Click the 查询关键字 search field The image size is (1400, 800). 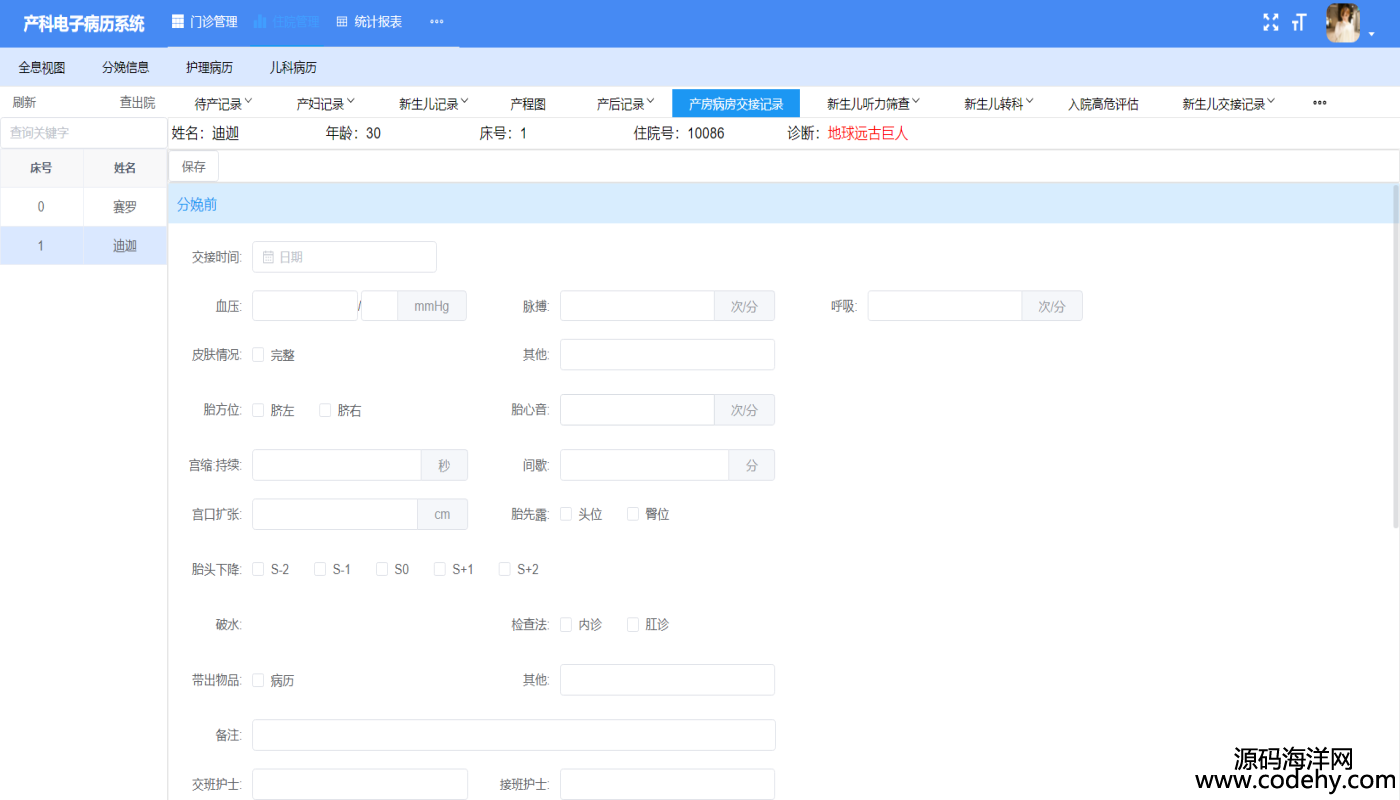coord(84,133)
